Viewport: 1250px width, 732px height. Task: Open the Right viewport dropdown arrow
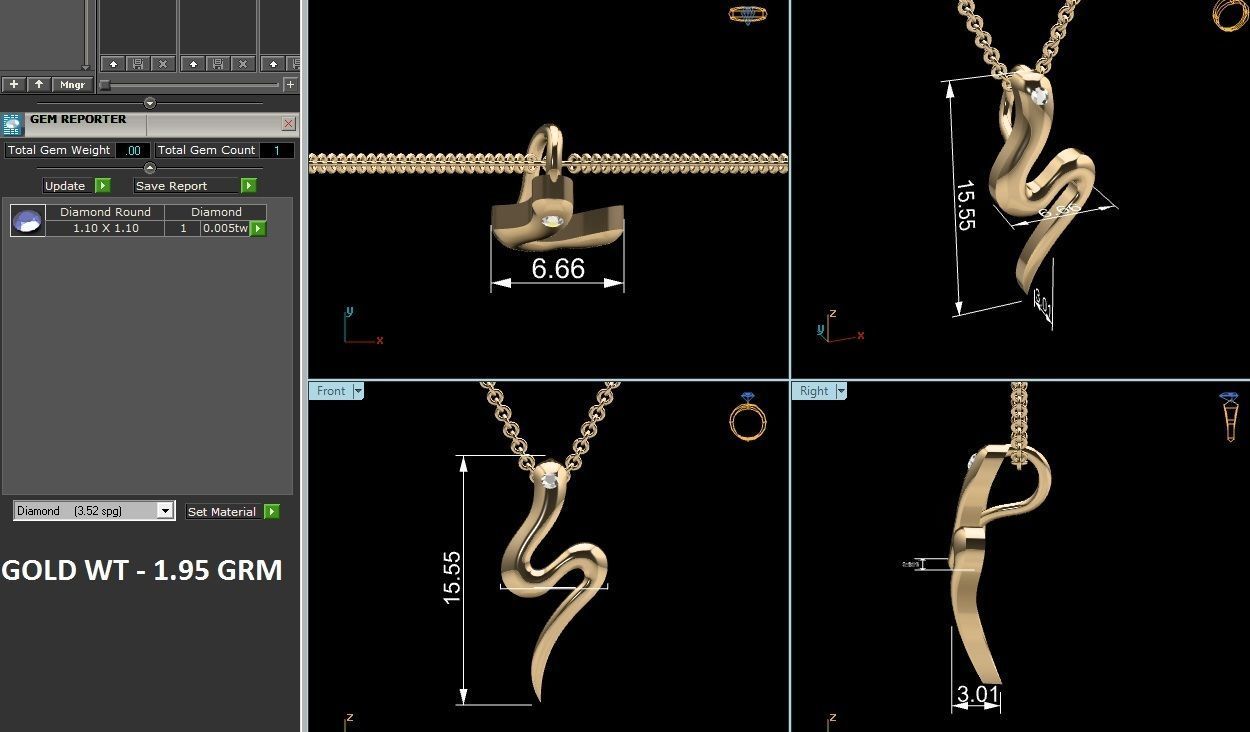pos(841,391)
